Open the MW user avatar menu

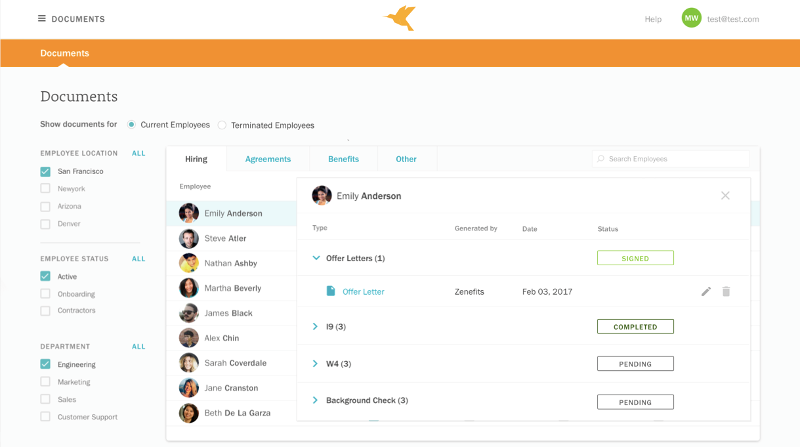click(x=691, y=19)
